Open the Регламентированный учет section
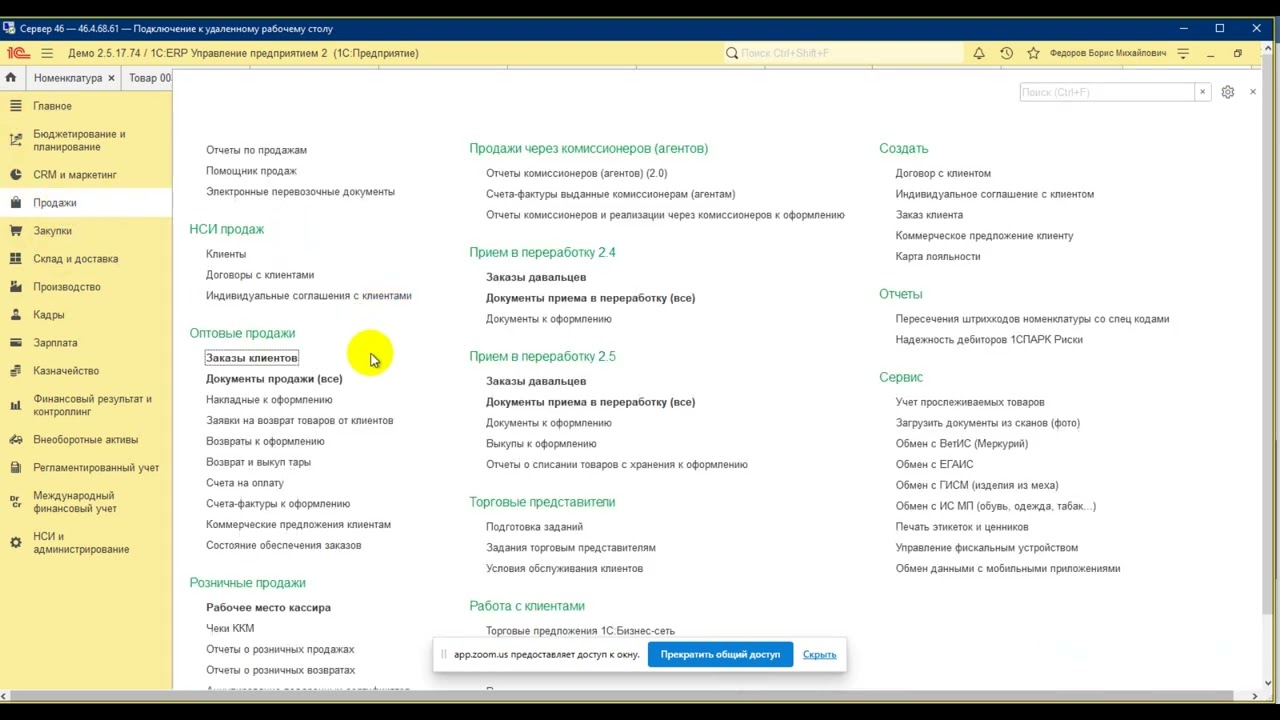Viewport: 1280px width, 720px height. (x=96, y=468)
